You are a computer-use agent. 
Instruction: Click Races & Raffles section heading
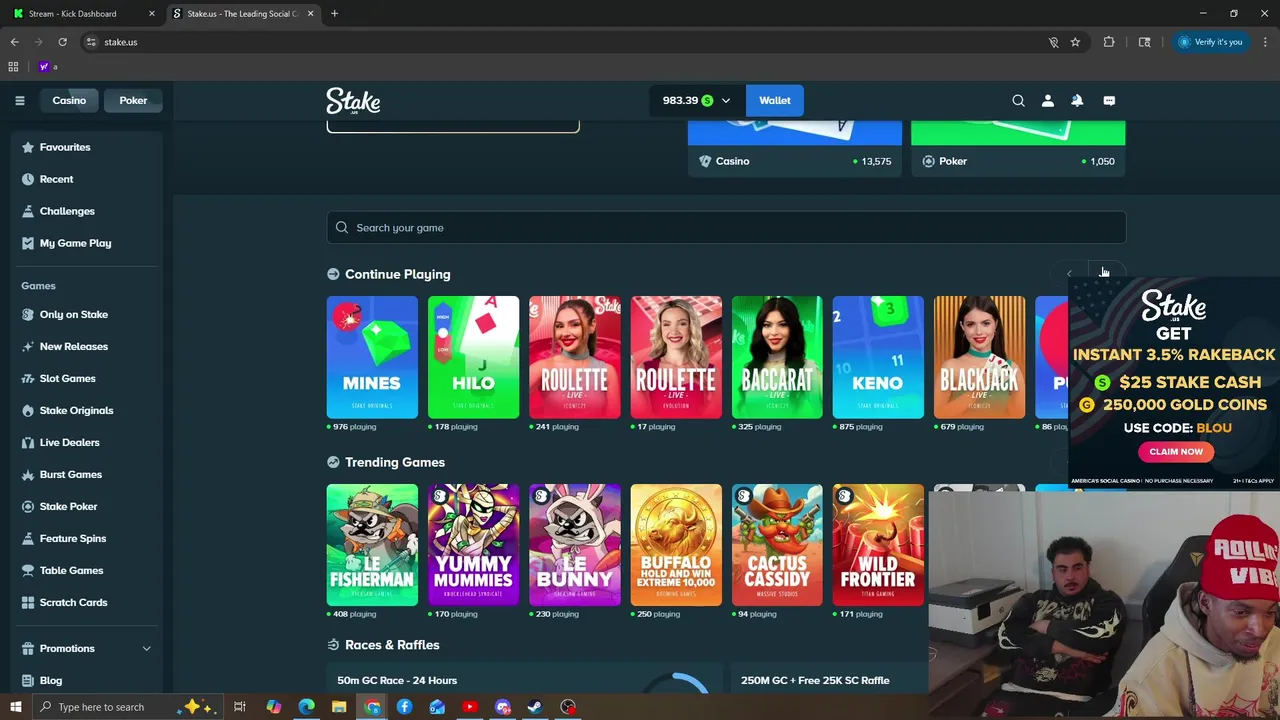tap(392, 645)
